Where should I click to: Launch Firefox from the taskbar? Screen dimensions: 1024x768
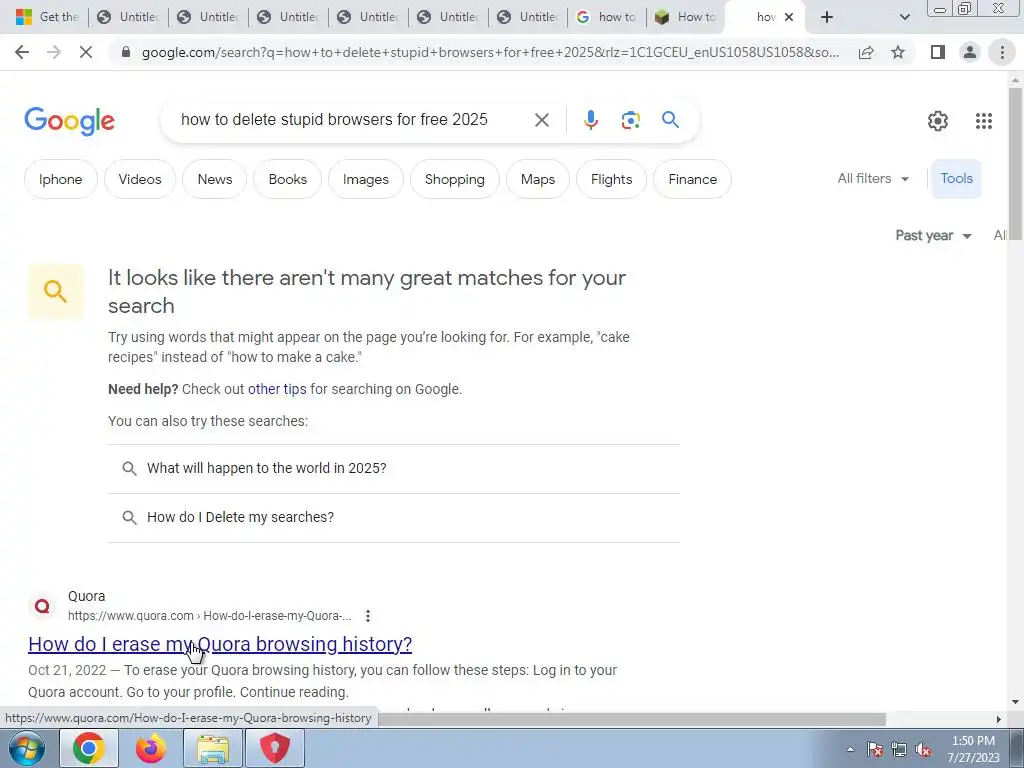(x=151, y=748)
